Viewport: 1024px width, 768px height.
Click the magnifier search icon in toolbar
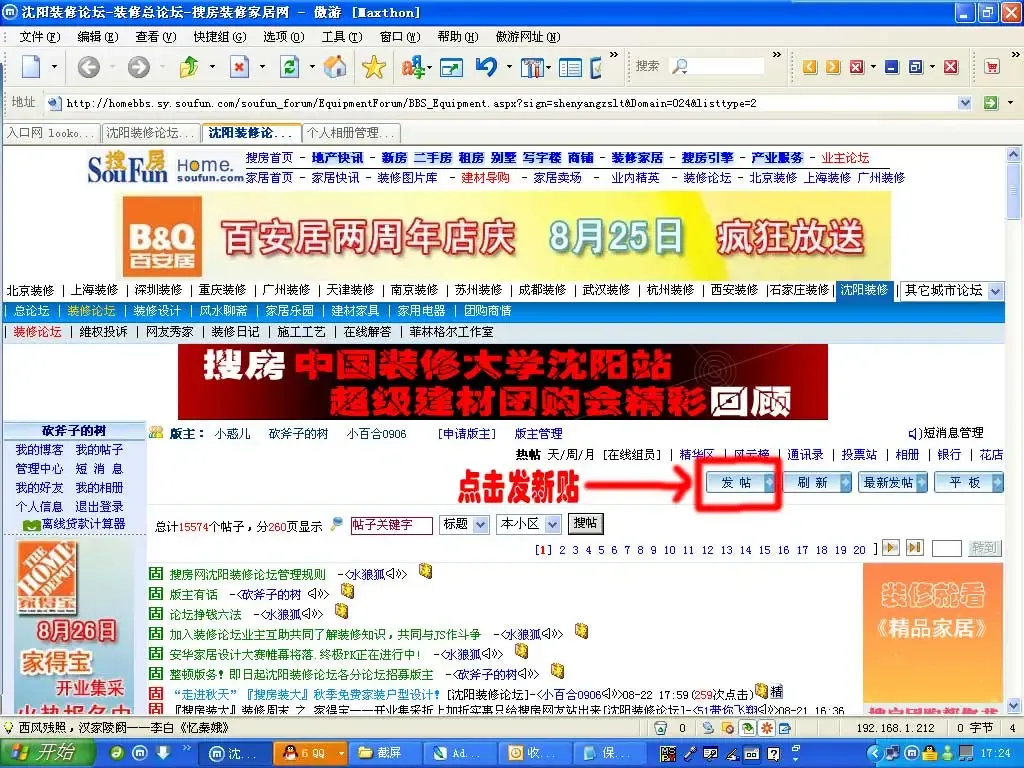click(x=680, y=67)
